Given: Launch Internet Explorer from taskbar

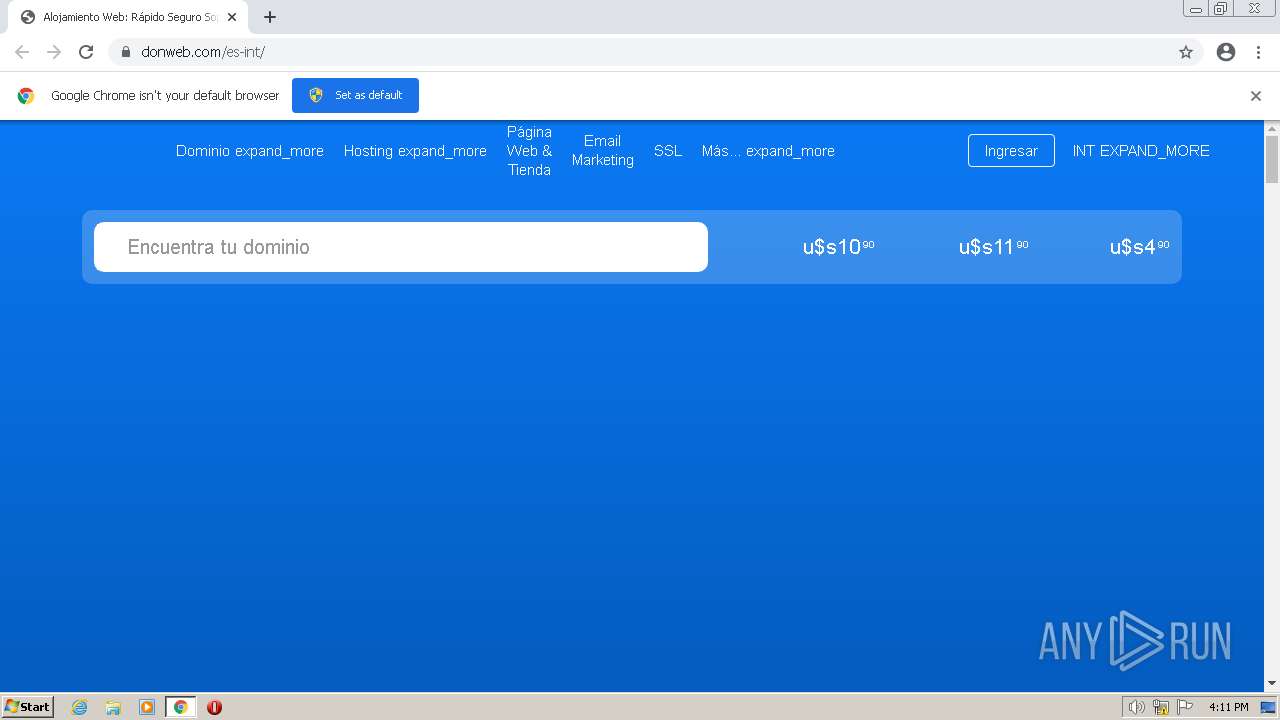Looking at the screenshot, I should [80, 707].
